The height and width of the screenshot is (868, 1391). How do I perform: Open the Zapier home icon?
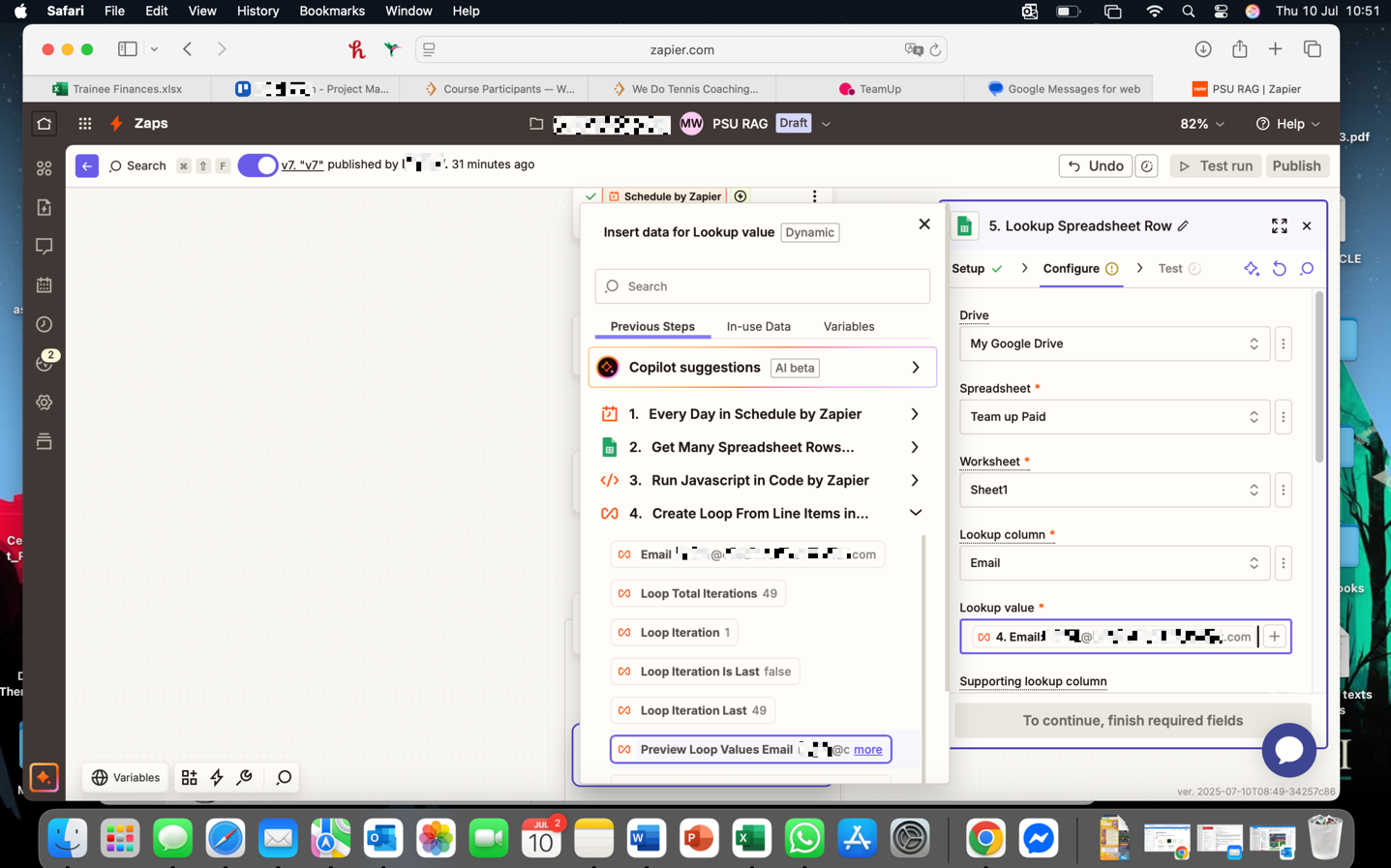click(45, 124)
